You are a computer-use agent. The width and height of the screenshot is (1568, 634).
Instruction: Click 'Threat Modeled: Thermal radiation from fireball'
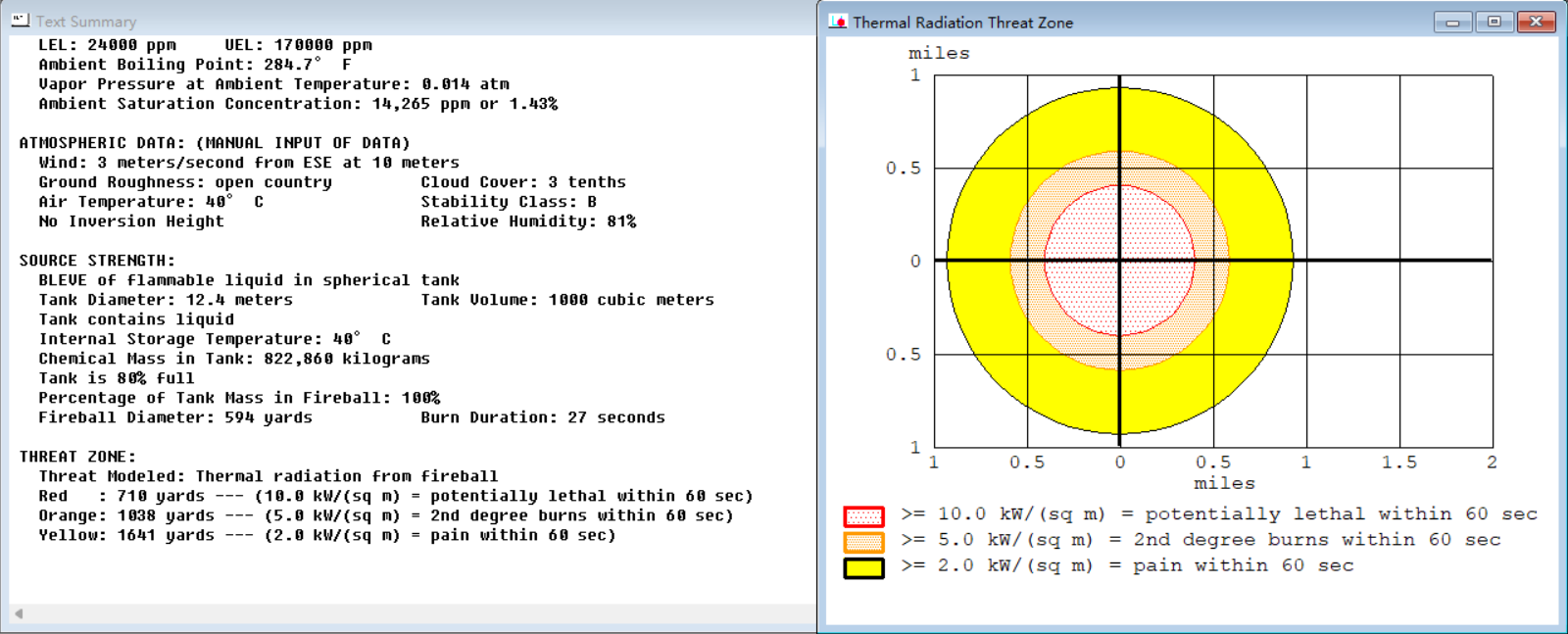(269, 476)
